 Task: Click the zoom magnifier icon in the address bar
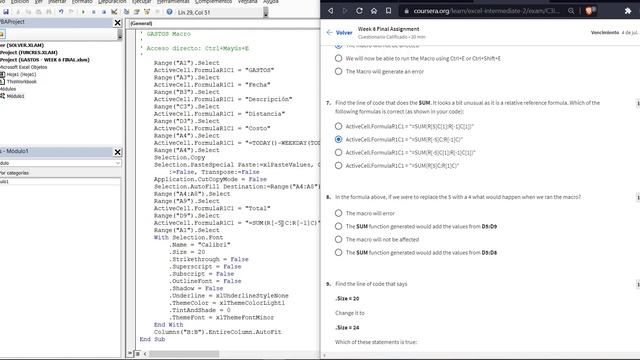[571, 11]
